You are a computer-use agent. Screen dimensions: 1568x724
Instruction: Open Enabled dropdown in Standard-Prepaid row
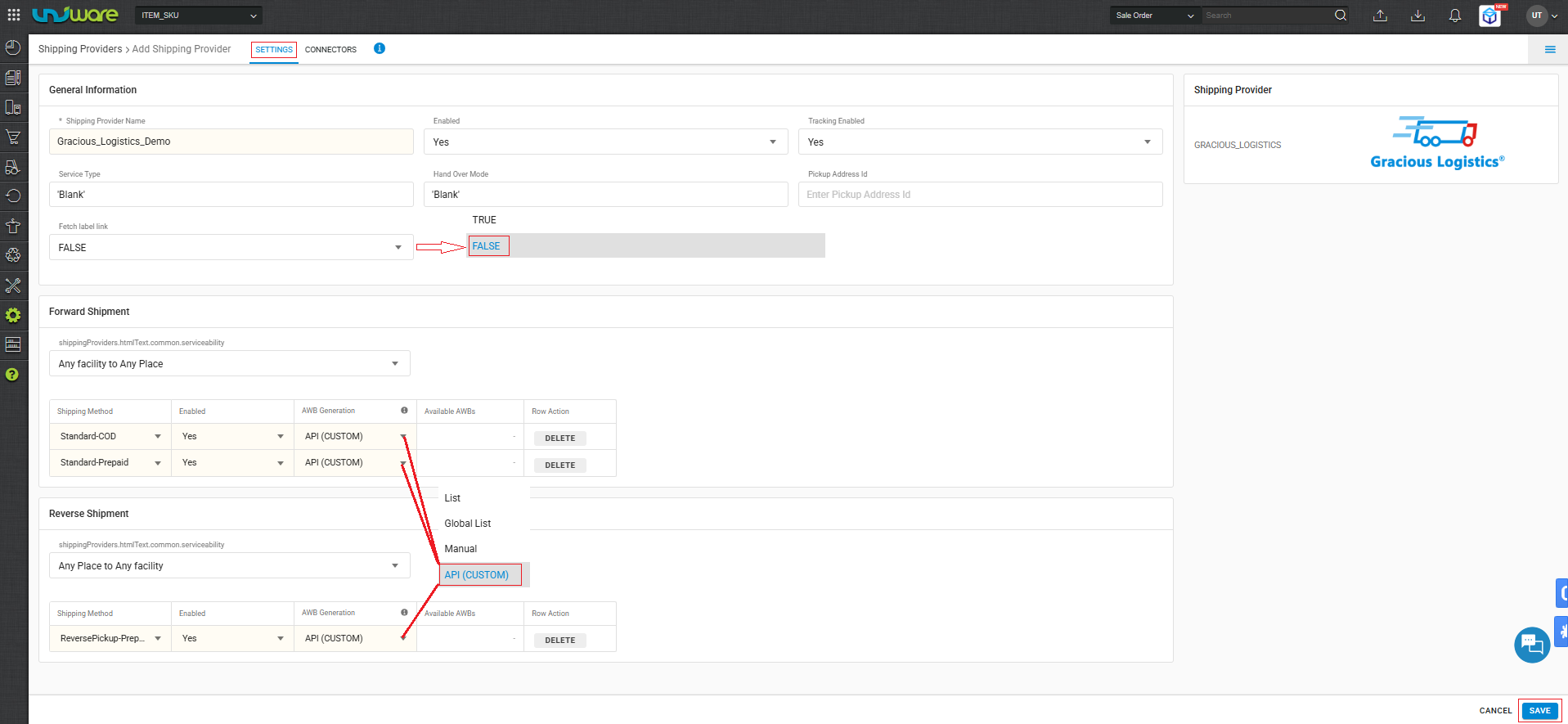[x=232, y=462]
